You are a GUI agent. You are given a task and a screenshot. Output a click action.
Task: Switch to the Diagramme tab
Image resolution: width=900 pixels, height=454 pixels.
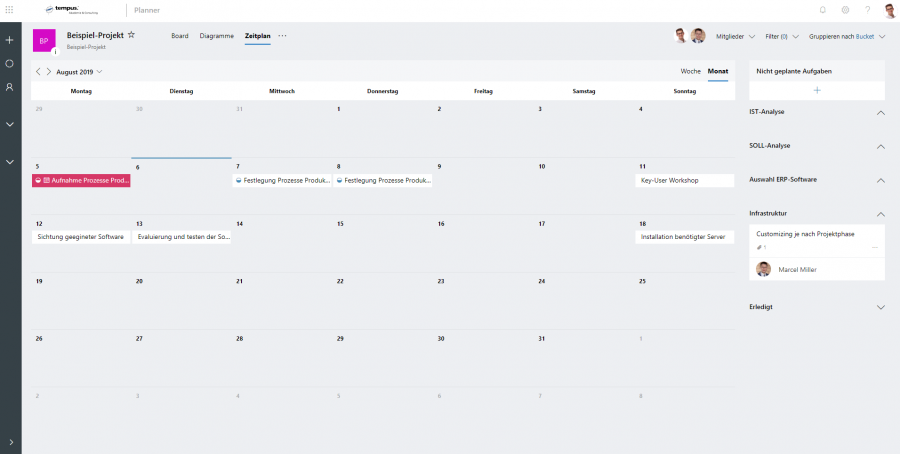point(217,36)
